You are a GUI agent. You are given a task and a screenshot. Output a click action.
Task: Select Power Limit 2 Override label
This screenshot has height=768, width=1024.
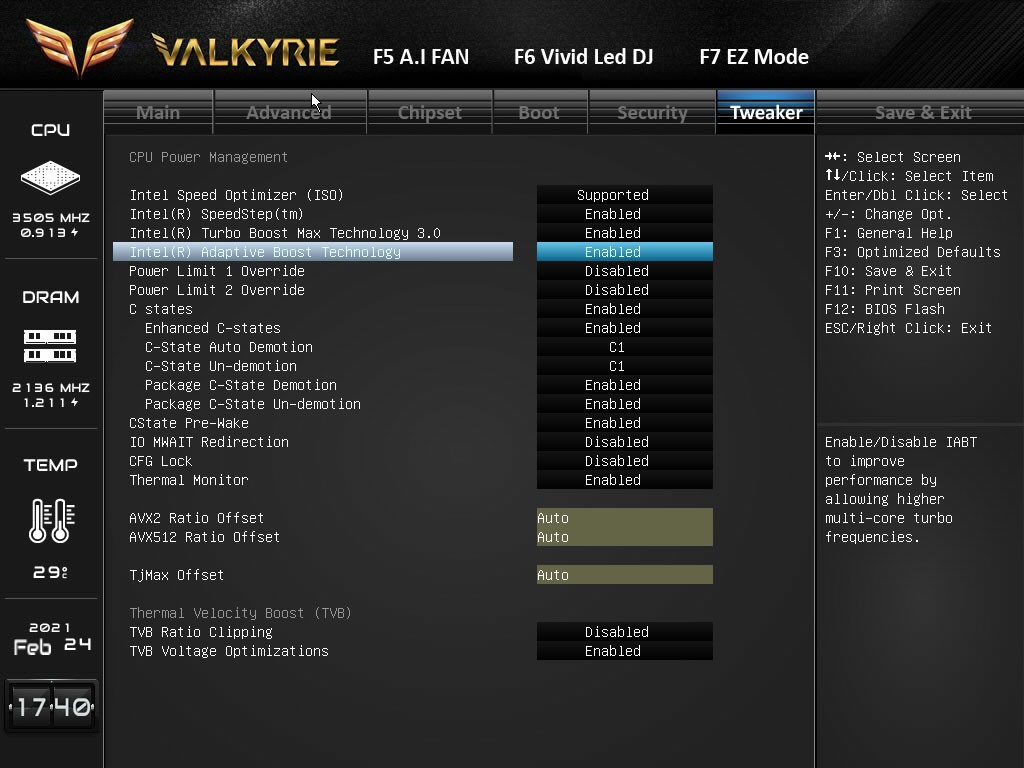click(x=217, y=290)
